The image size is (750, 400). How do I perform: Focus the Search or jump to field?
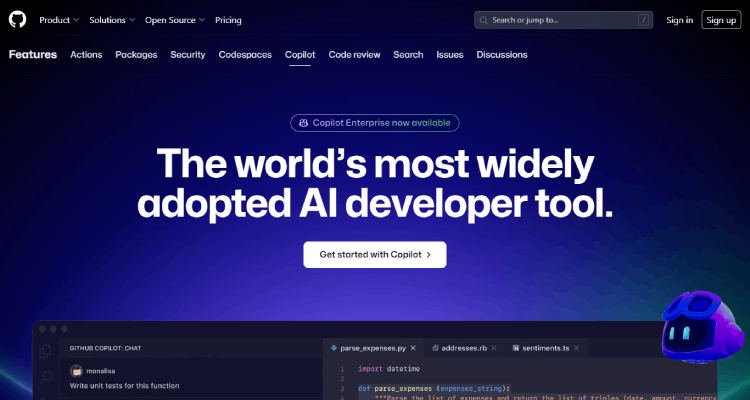[x=563, y=20]
